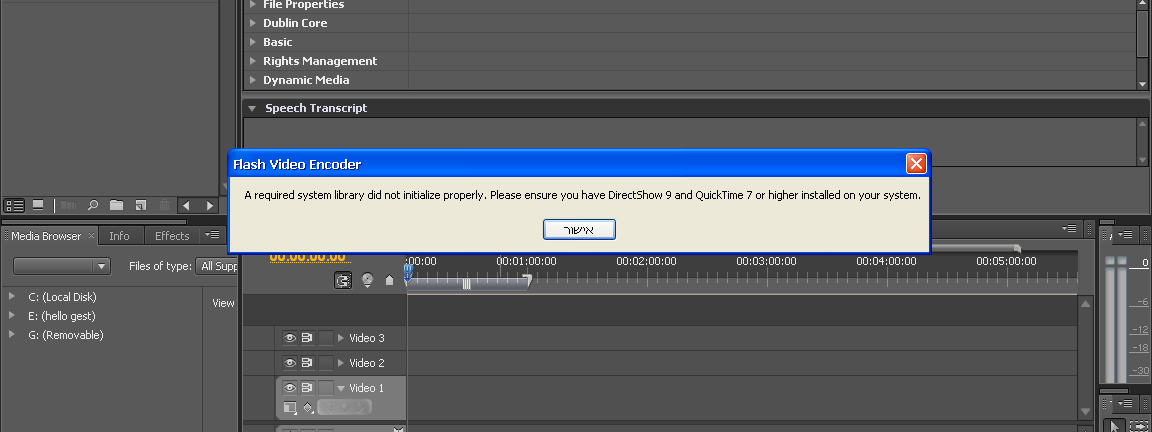Hide the Video 1 track output
Viewport: 1152px width, 432px height.
tap(289, 388)
